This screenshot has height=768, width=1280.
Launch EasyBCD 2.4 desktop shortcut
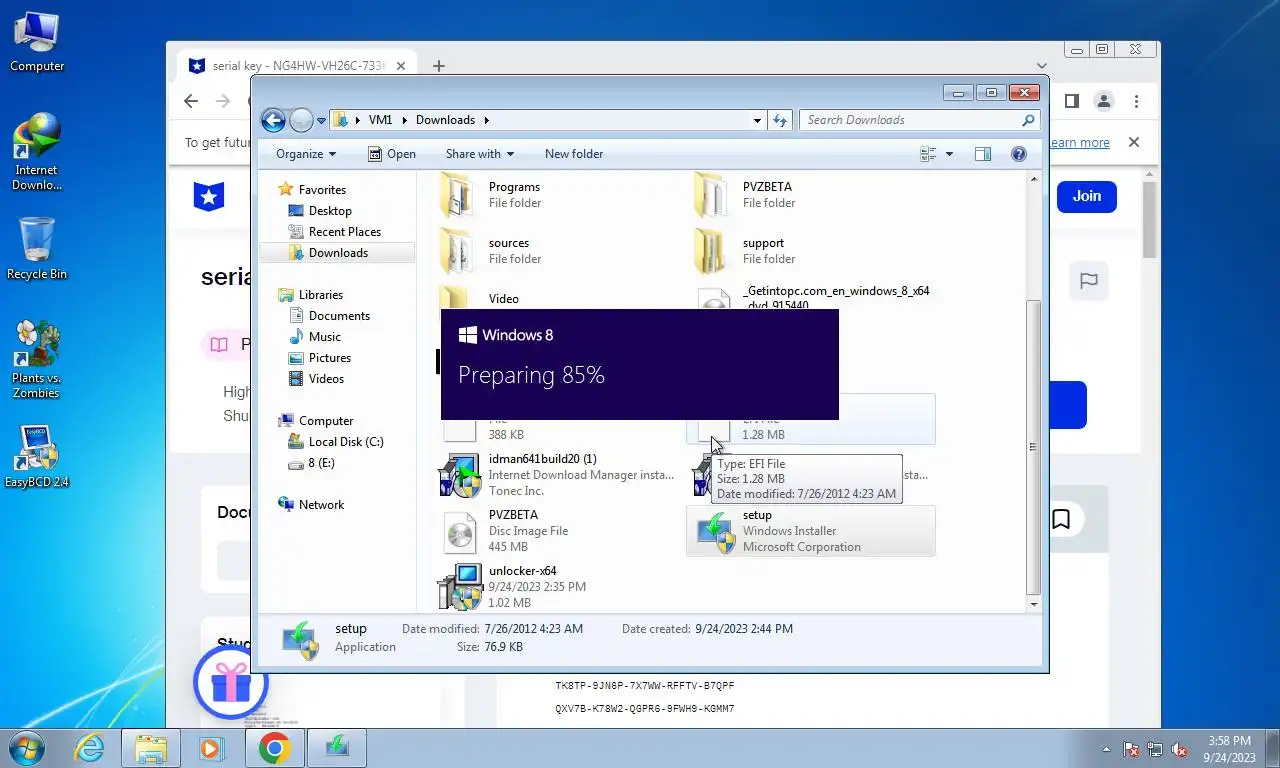pos(37,457)
